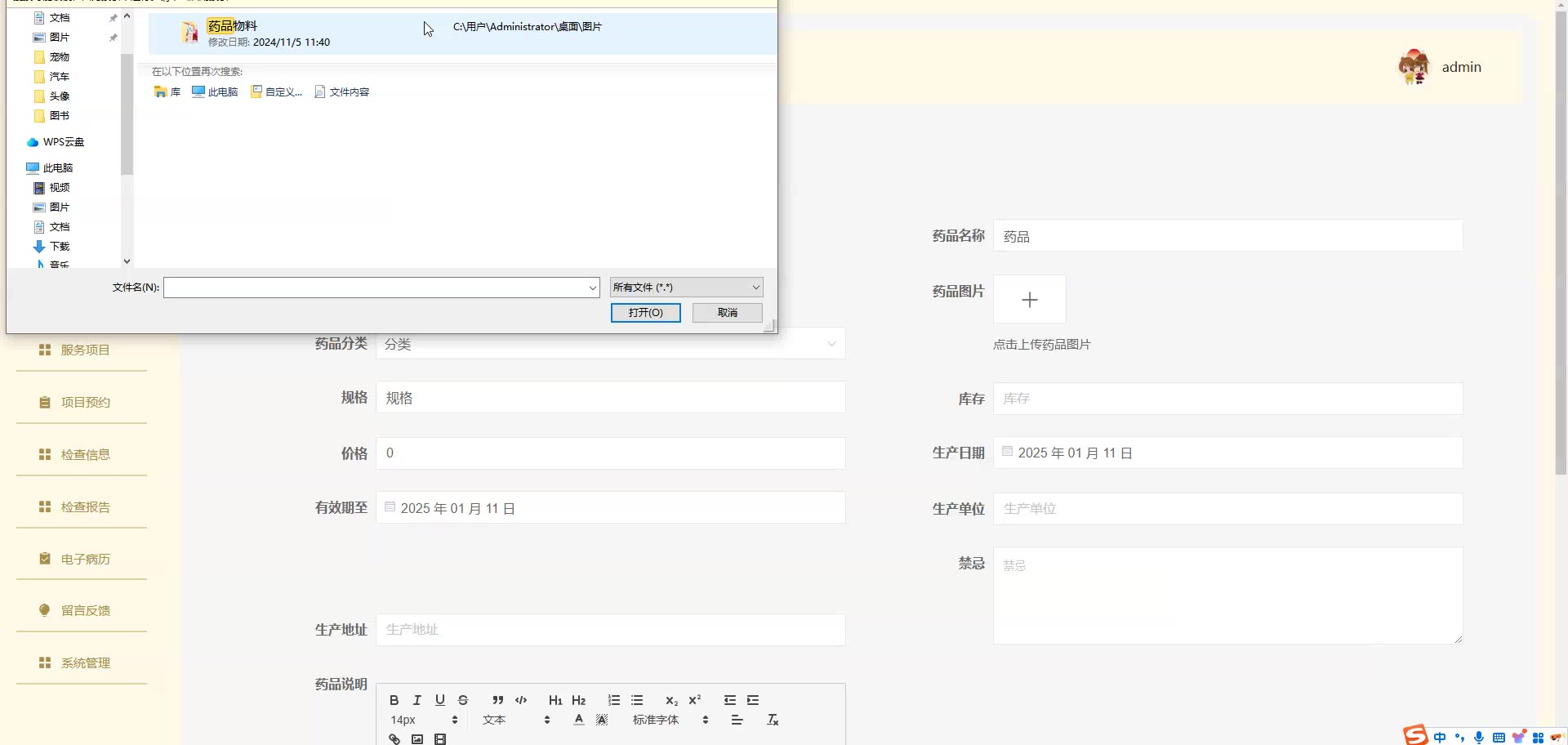This screenshot has width=1568, height=745.
Task: Click the admin user avatar
Action: 1414,67
